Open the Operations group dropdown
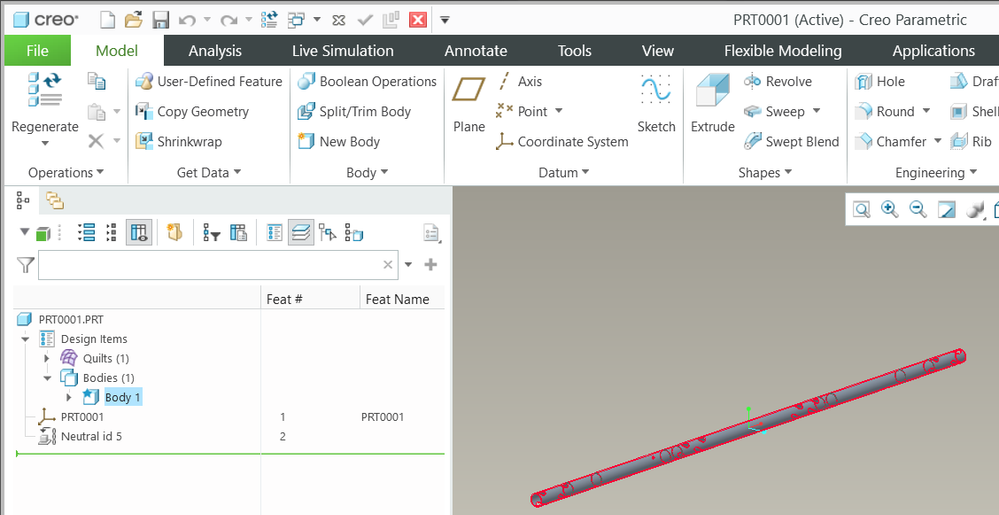 [x=66, y=173]
